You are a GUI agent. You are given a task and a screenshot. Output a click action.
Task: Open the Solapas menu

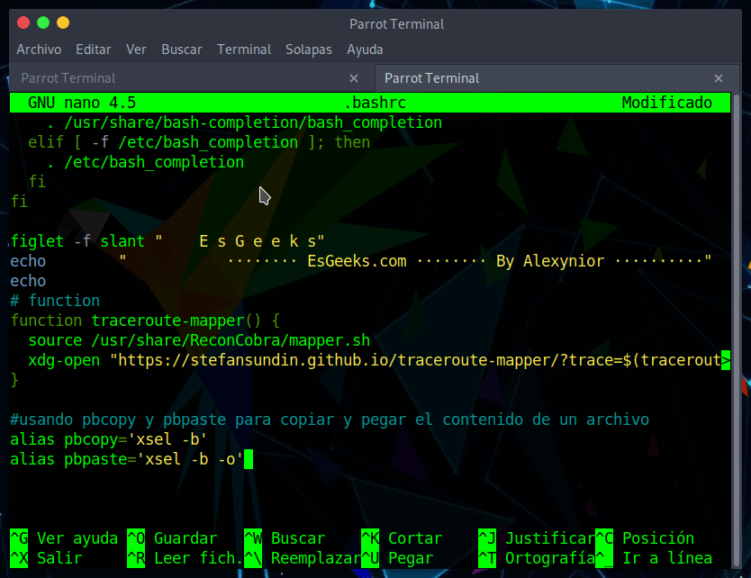click(308, 49)
